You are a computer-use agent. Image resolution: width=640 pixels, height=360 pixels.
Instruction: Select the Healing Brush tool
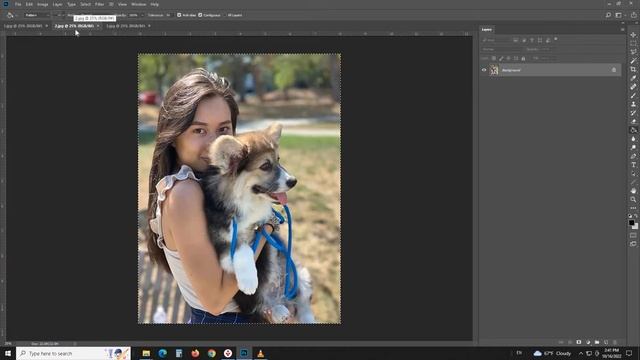pos(633,87)
